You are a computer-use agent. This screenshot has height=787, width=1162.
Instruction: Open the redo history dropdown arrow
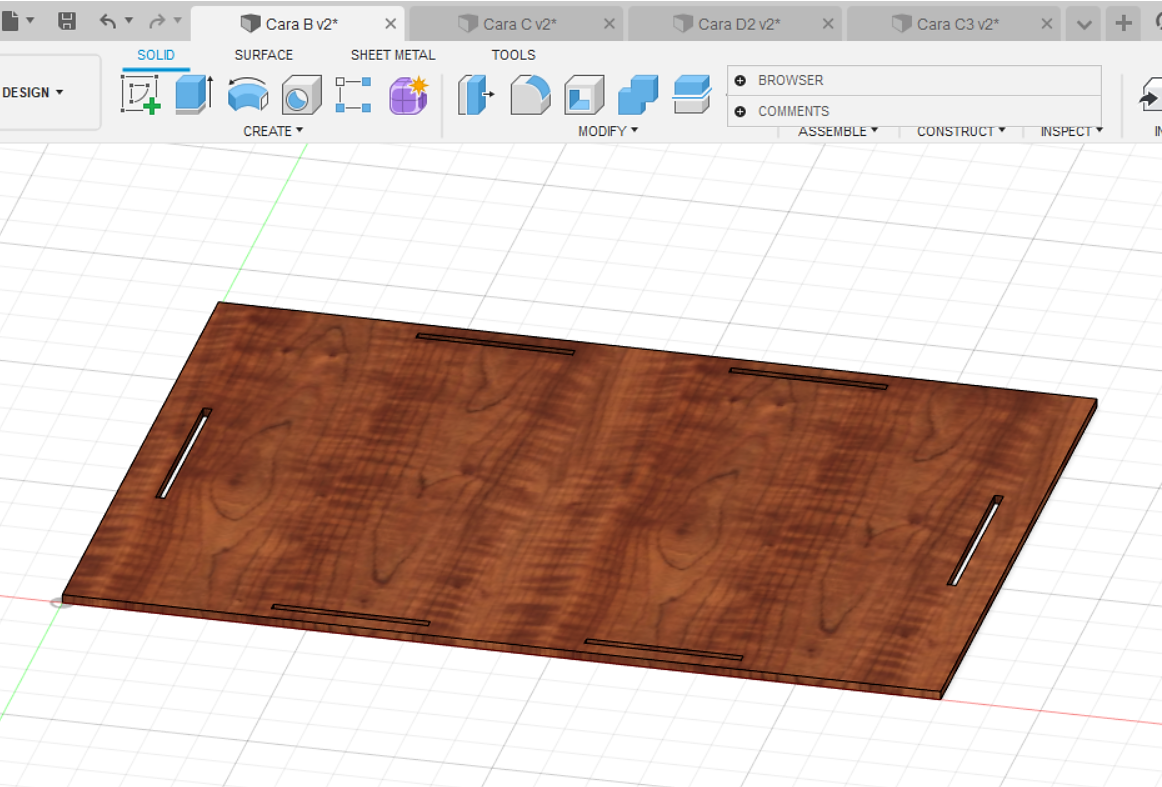click(x=178, y=20)
